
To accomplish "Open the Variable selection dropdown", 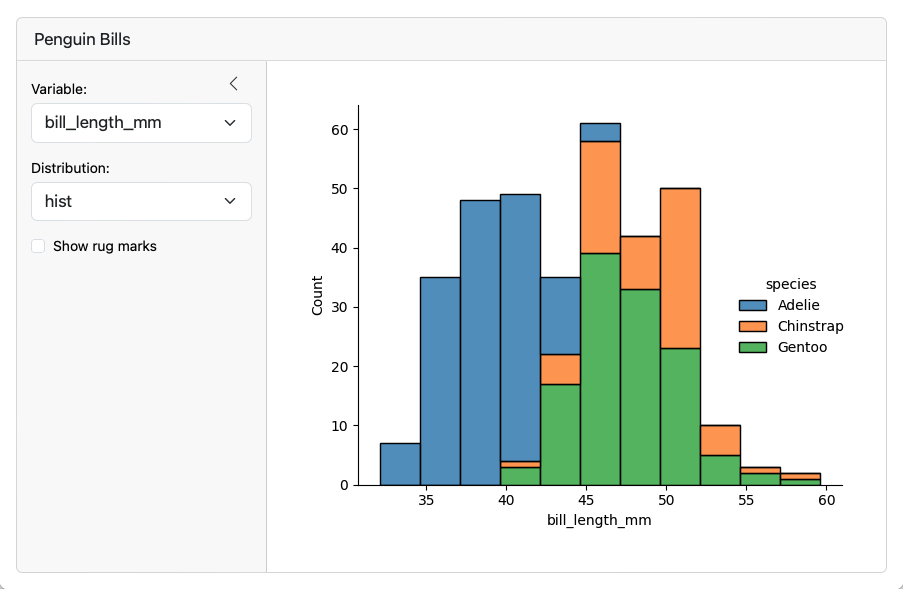I will point(141,122).
